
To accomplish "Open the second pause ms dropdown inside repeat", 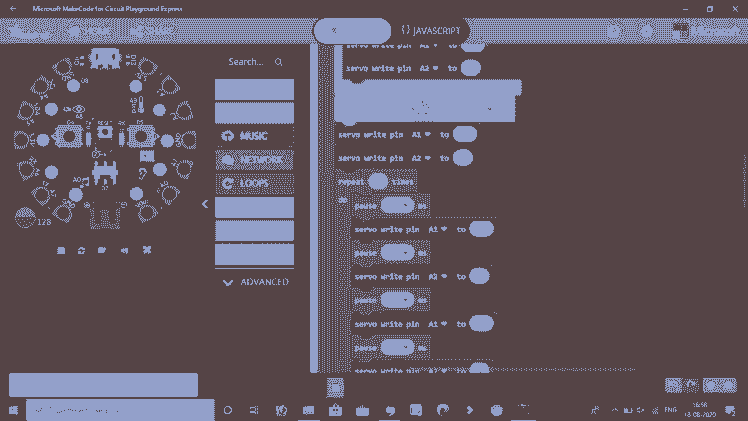I will point(397,252).
